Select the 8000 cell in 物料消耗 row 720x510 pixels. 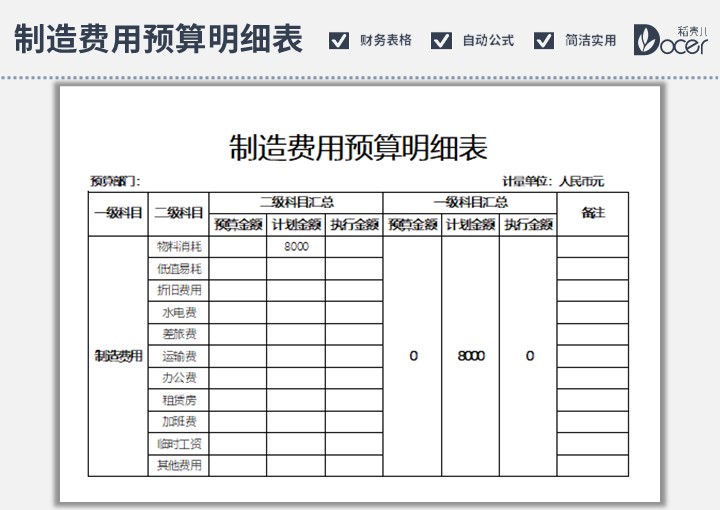[296, 246]
